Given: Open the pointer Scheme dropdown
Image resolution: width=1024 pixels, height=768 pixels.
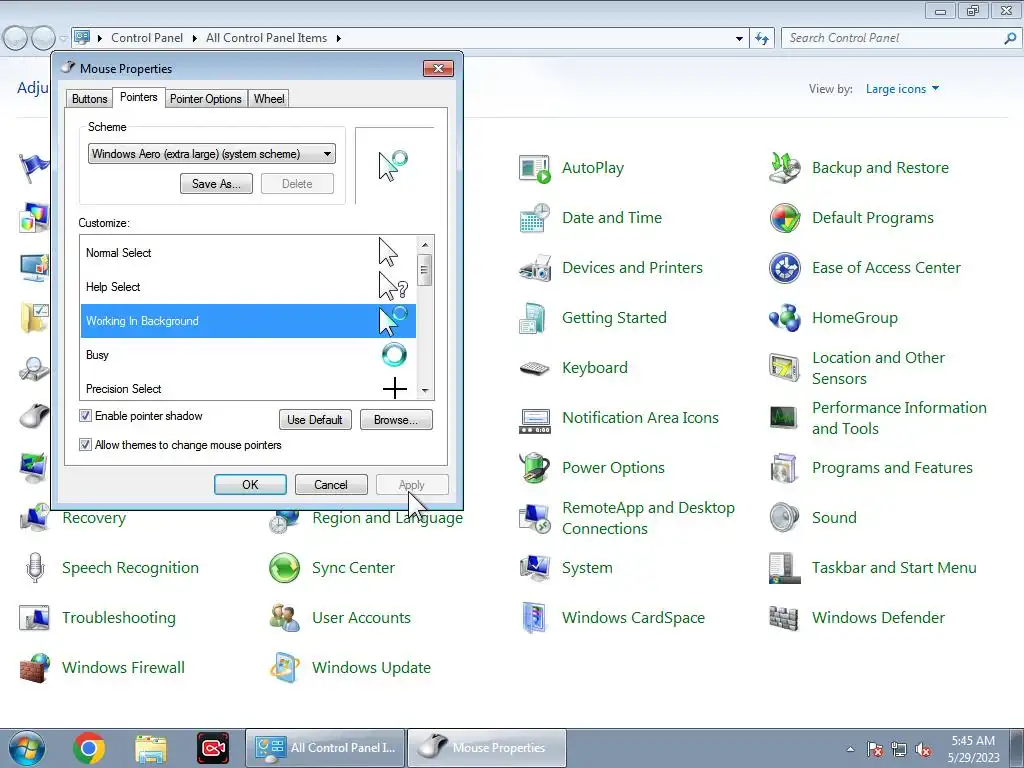Looking at the screenshot, I should [x=212, y=153].
